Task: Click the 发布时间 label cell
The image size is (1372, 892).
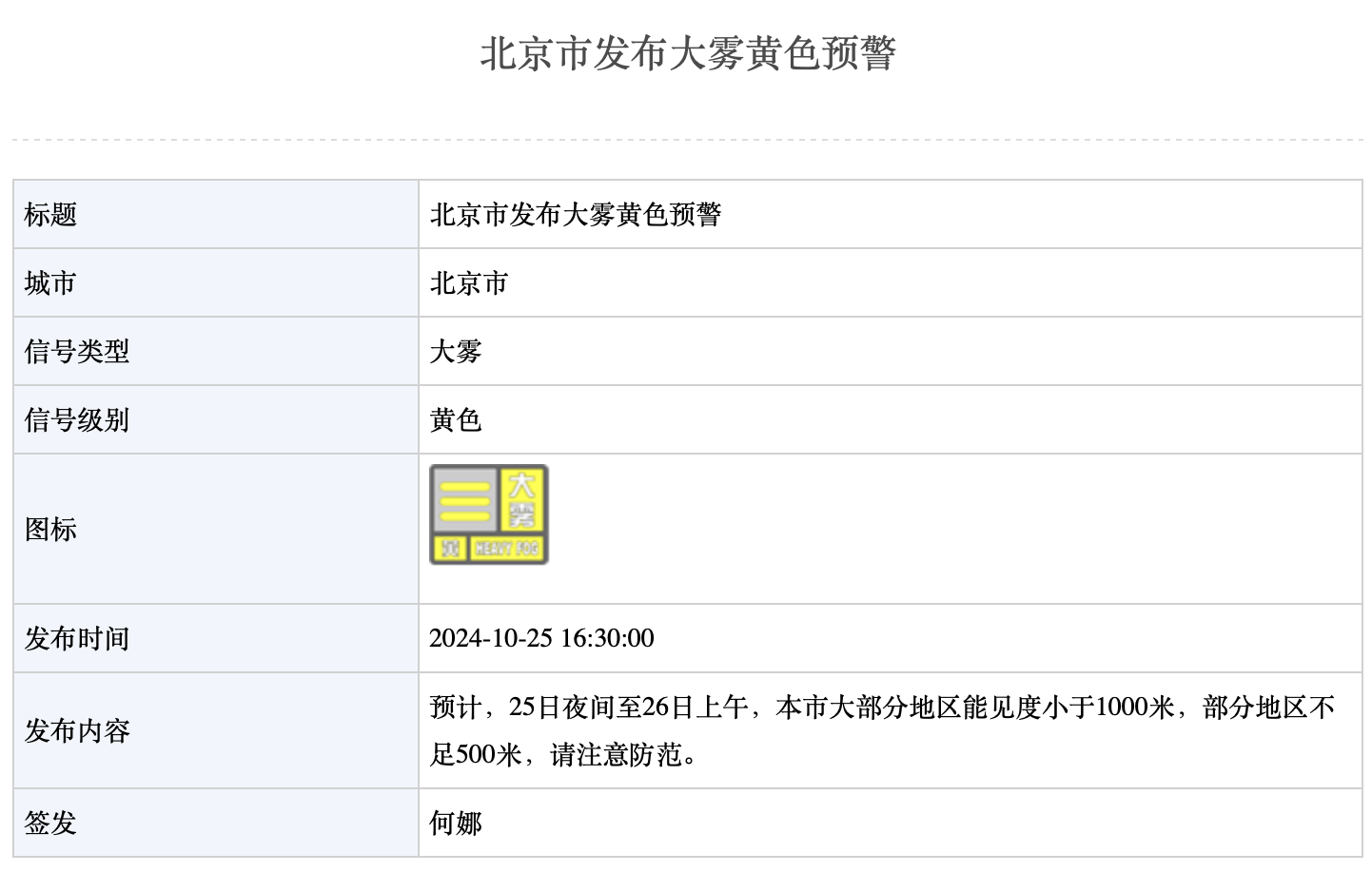Action: [77, 639]
